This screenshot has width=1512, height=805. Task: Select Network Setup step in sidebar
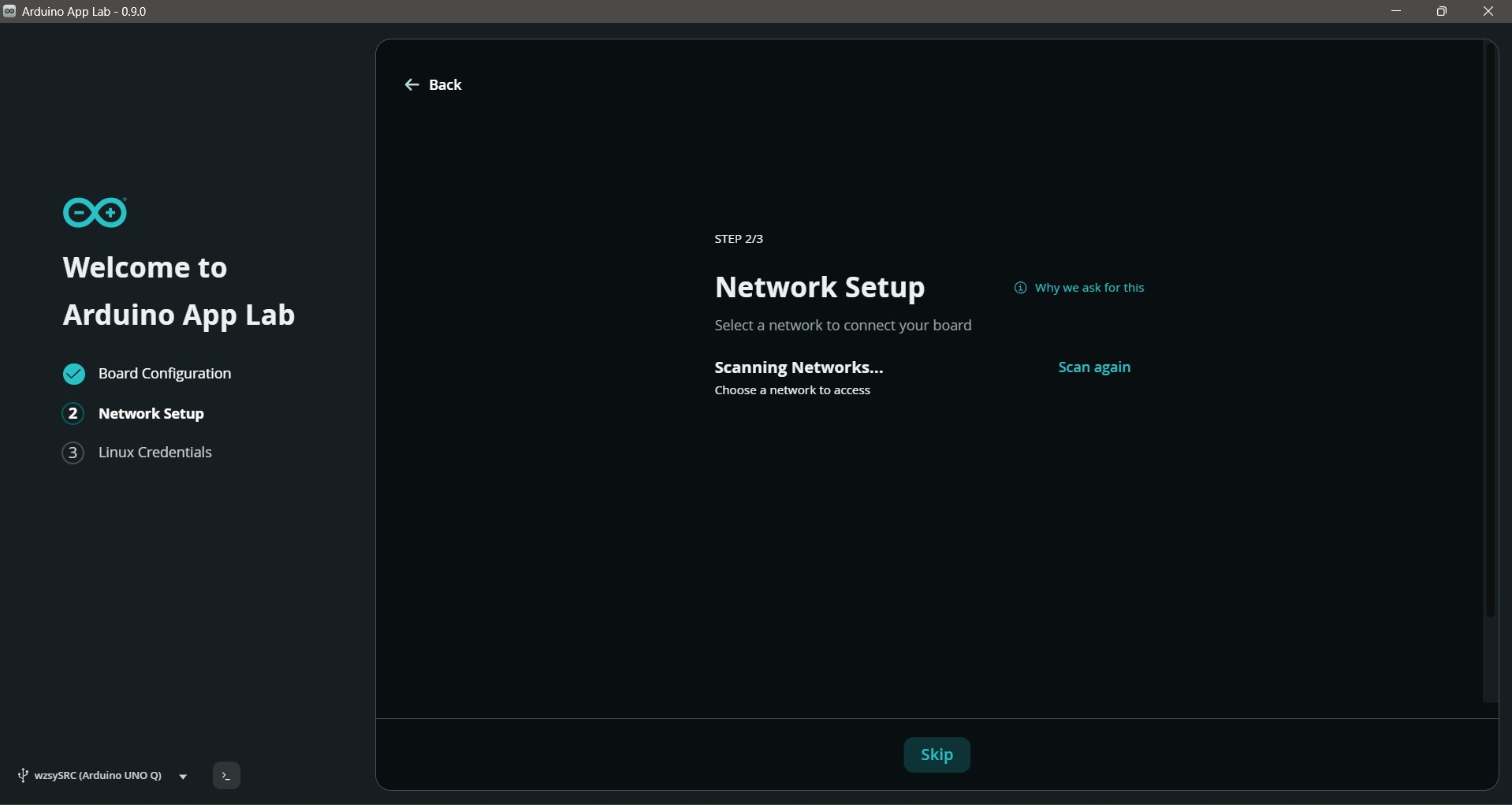(x=151, y=414)
